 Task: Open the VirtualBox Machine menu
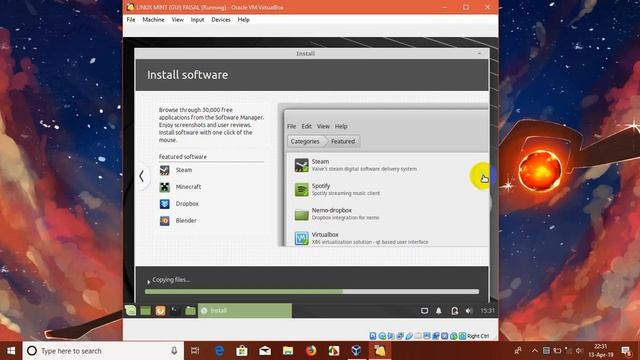(x=153, y=20)
